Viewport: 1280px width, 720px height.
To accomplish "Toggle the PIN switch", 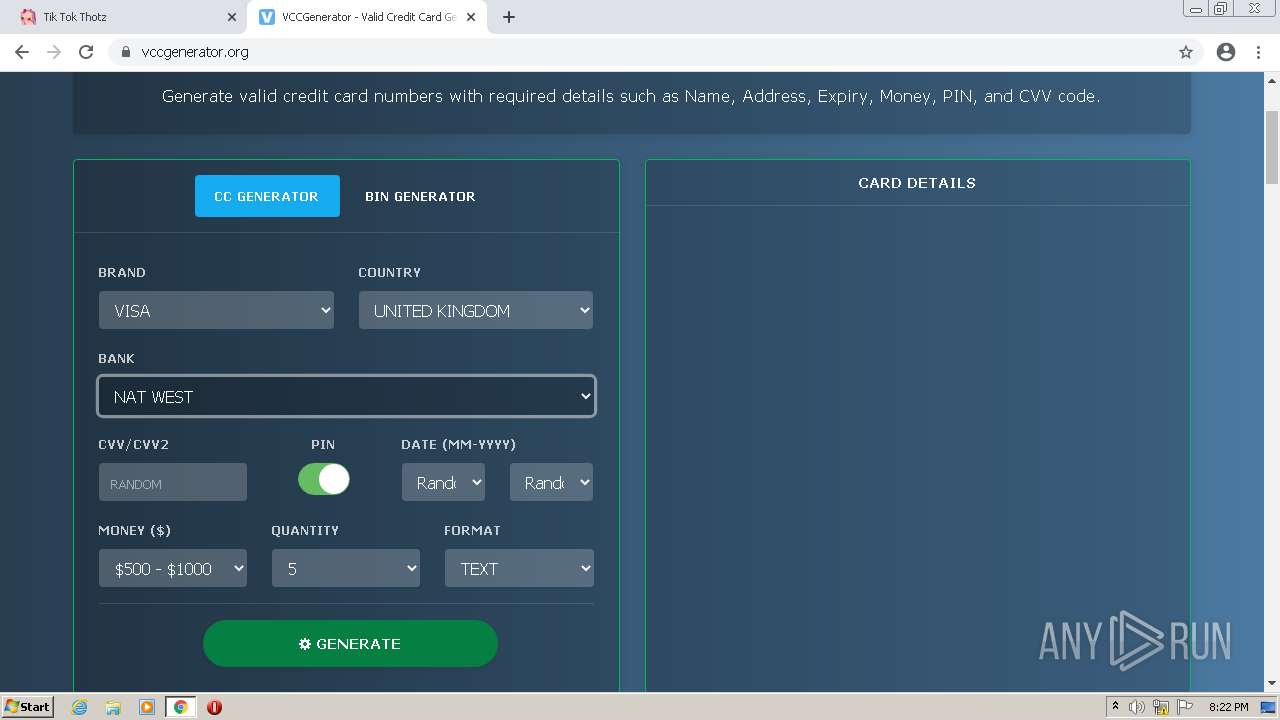I will (324, 479).
